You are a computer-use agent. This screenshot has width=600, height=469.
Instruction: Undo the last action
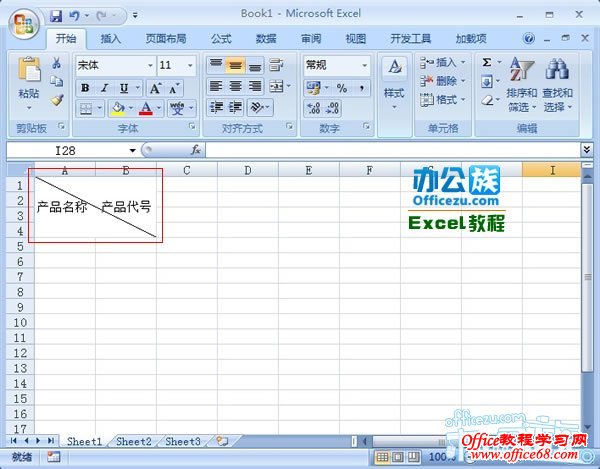pyautogui.click(x=74, y=16)
